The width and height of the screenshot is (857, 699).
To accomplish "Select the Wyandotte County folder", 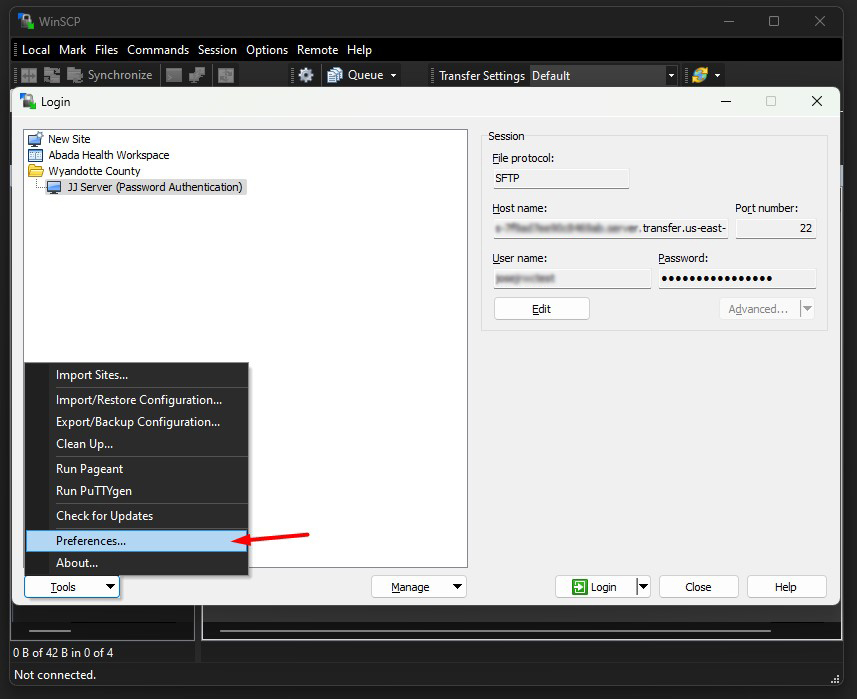I will [94, 171].
